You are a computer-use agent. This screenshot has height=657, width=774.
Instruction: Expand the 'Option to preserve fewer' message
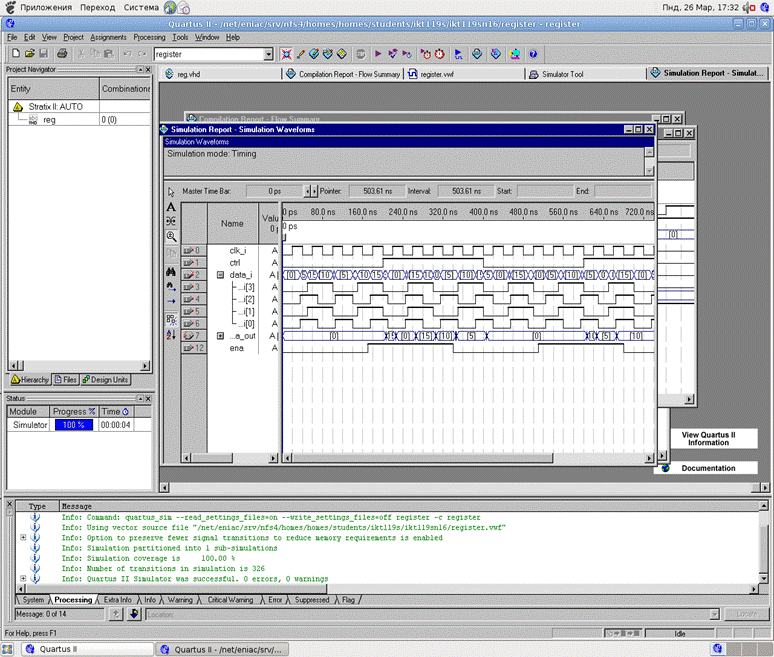pyautogui.click(x=23, y=538)
